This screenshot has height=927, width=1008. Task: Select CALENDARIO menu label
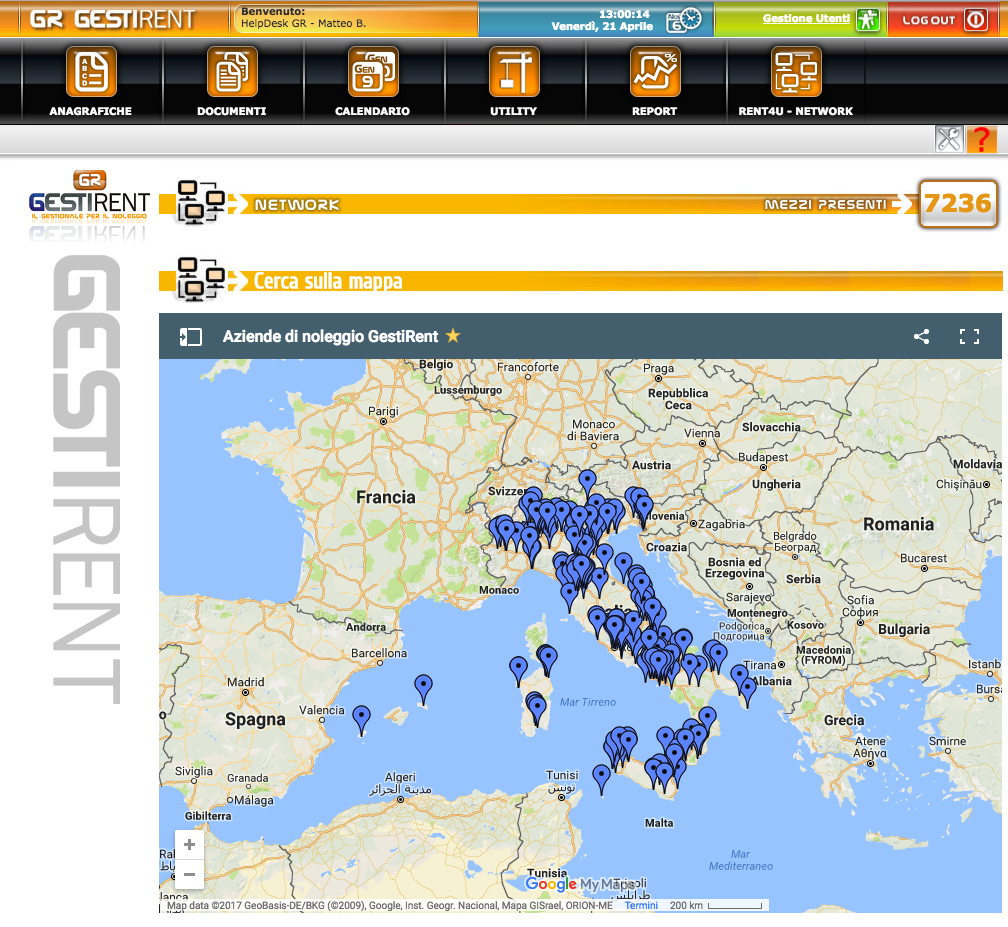tap(372, 111)
